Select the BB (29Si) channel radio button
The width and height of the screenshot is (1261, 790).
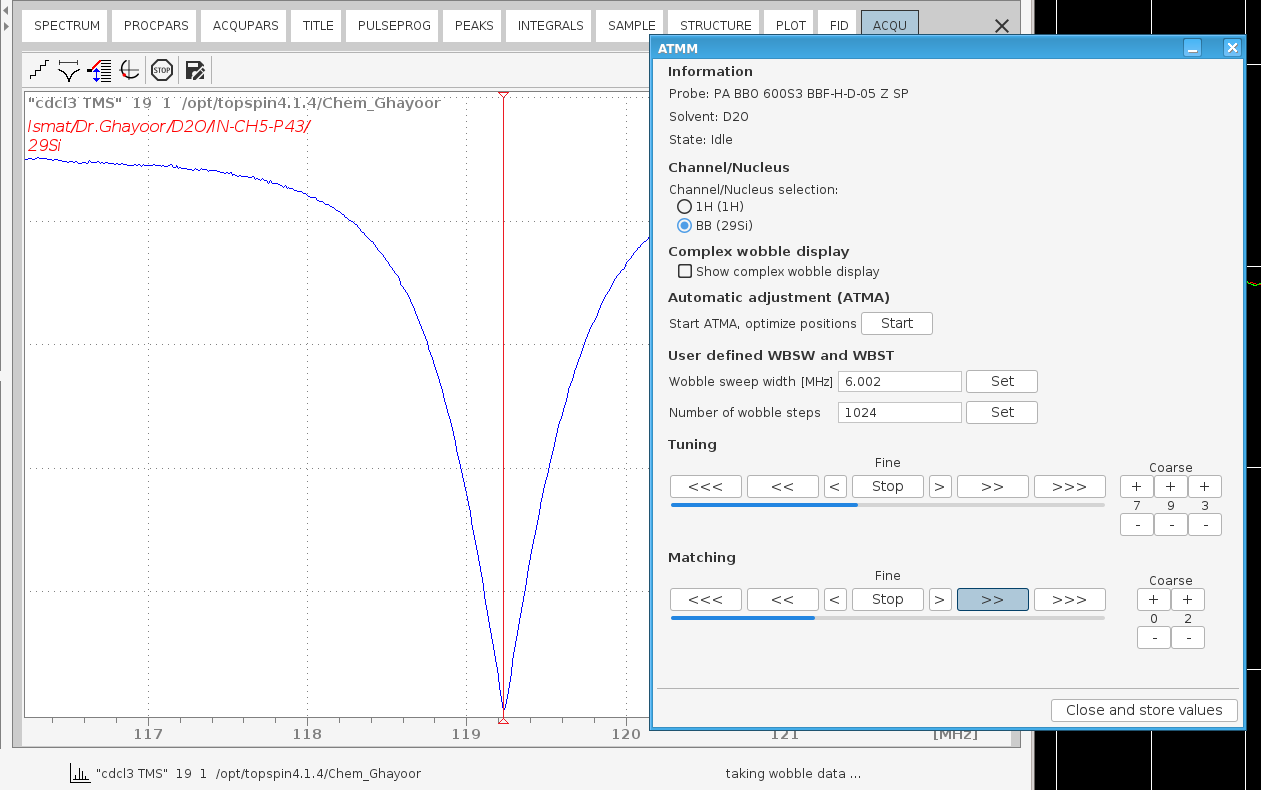(x=685, y=225)
